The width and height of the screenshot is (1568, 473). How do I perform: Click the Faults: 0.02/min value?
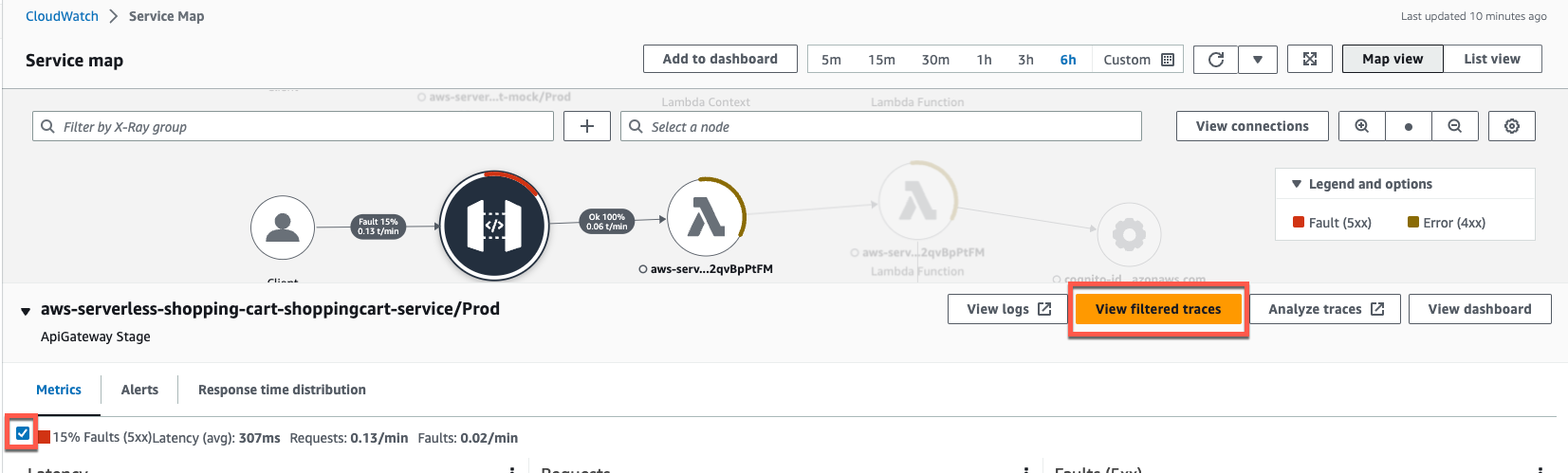point(468,438)
